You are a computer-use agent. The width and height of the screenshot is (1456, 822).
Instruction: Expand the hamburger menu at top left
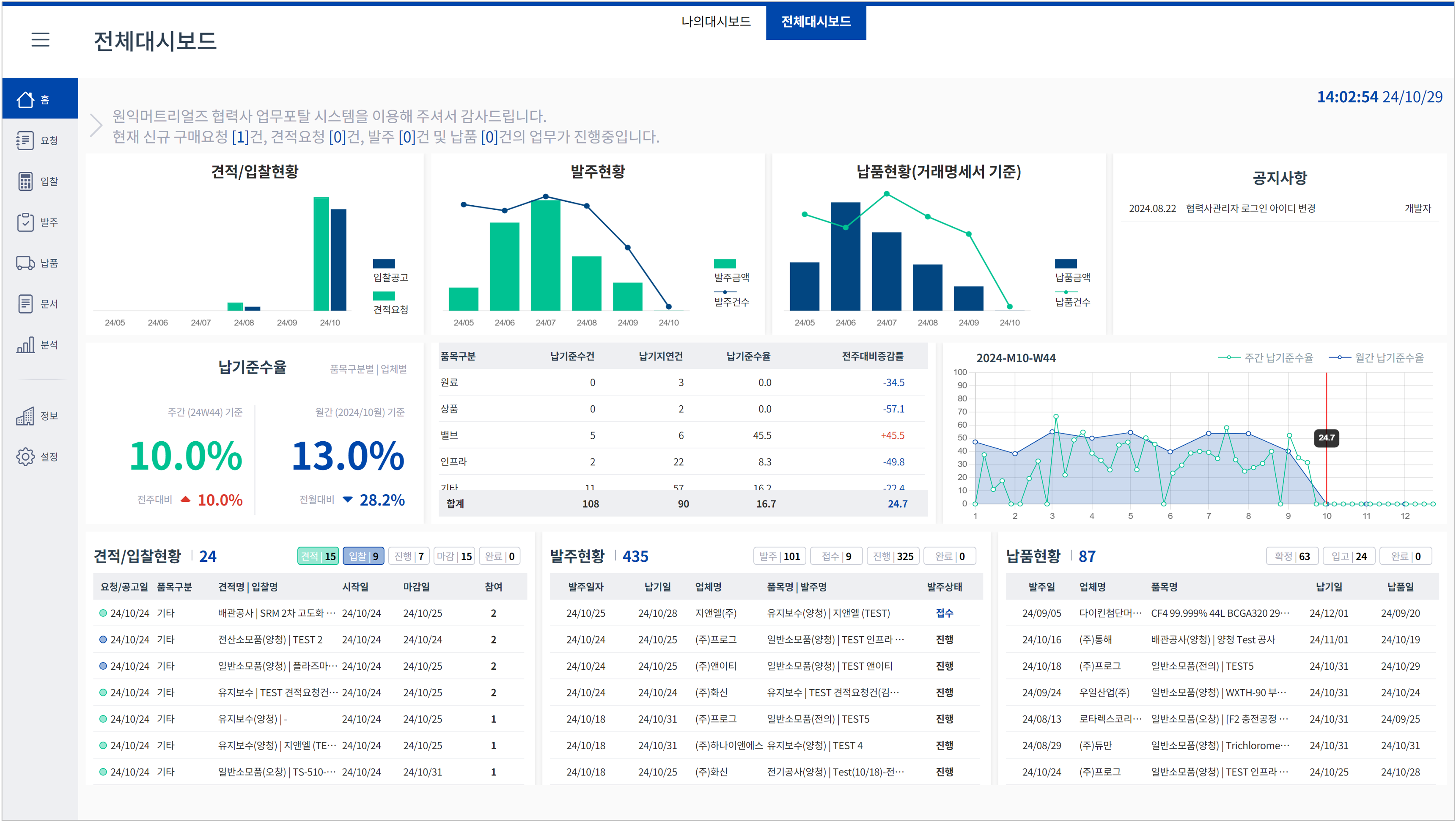click(x=40, y=40)
